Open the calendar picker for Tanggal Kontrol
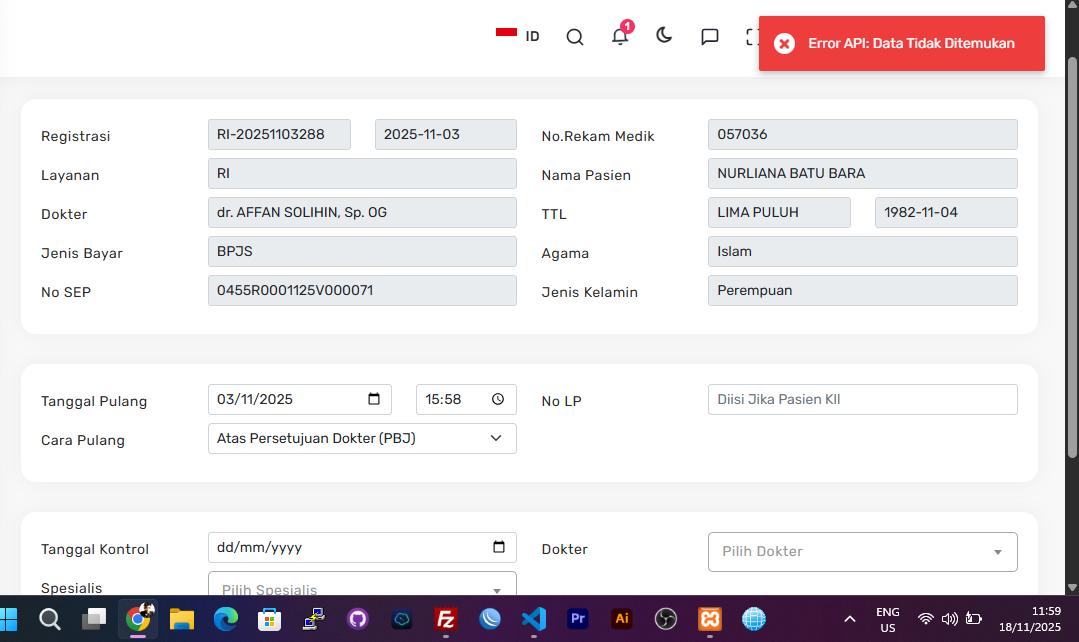 (499, 547)
